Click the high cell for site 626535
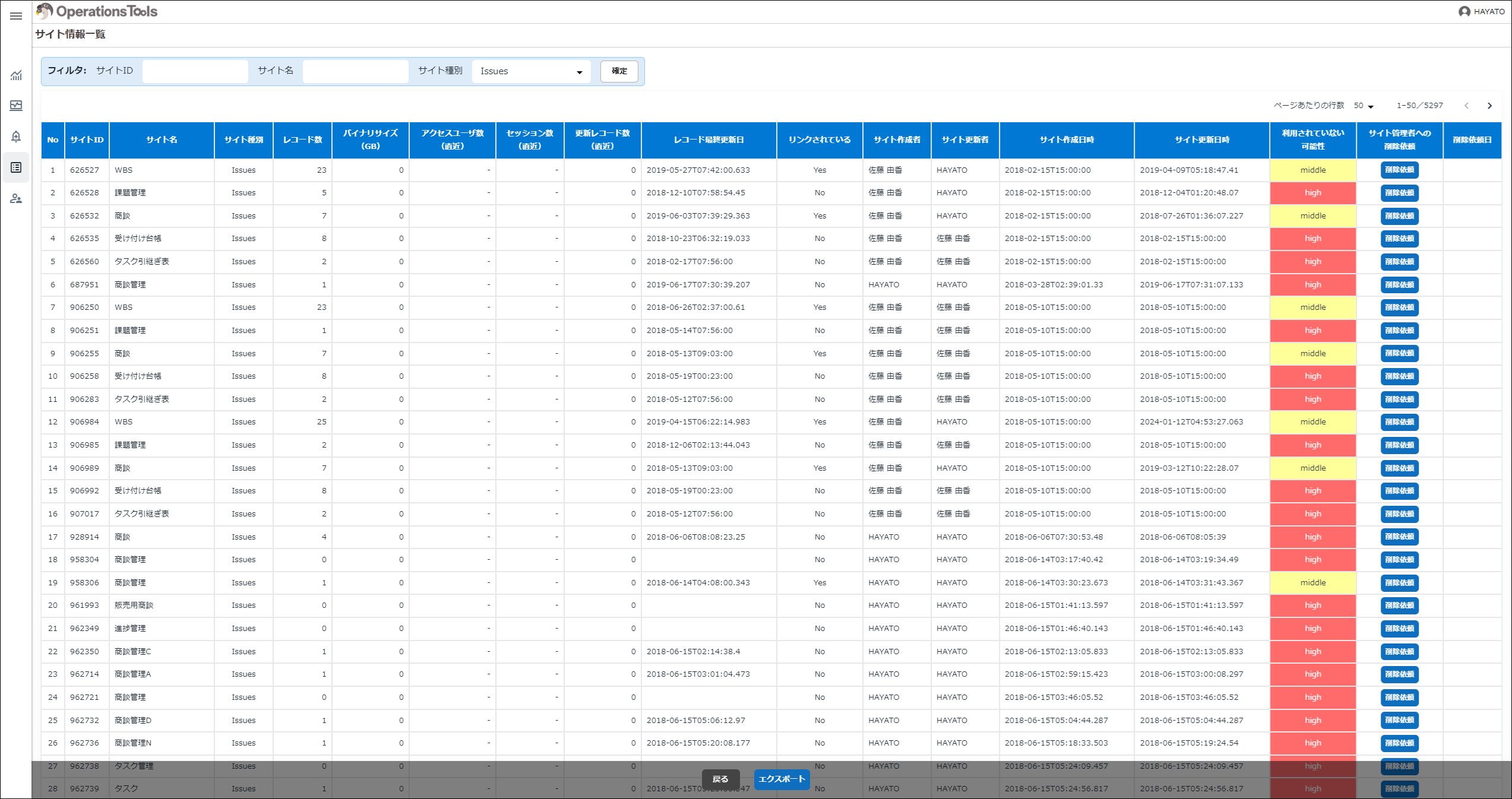Viewport: 1512px width, 799px height. click(x=1313, y=239)
